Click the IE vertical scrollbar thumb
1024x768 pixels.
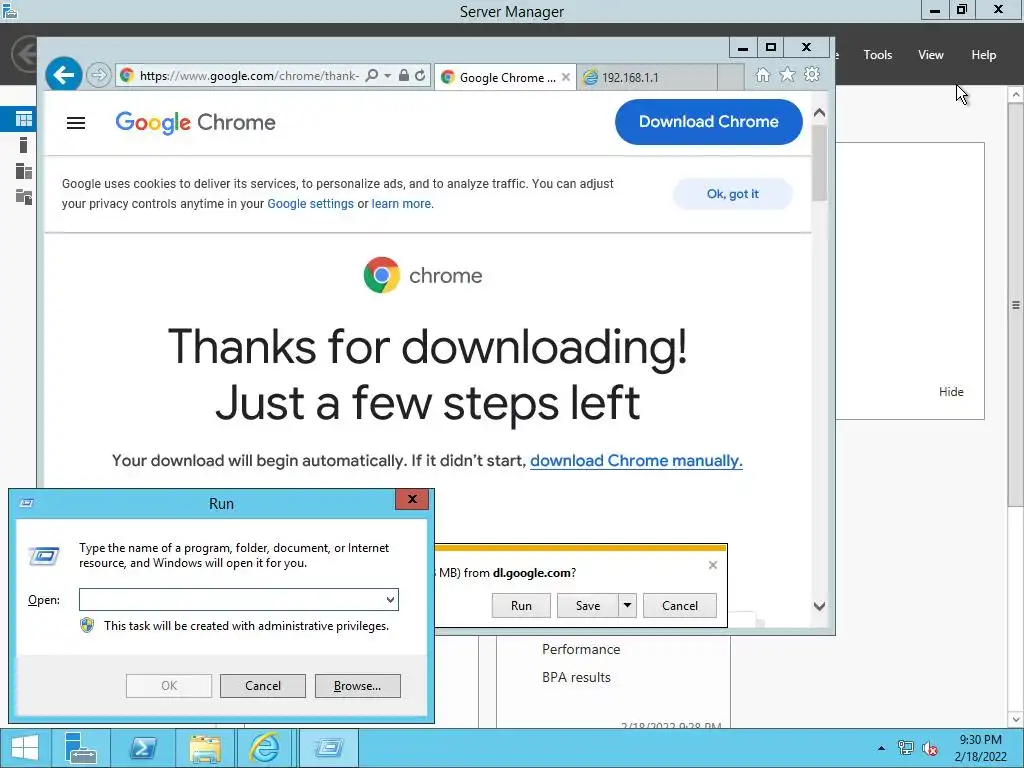(819, 163)
